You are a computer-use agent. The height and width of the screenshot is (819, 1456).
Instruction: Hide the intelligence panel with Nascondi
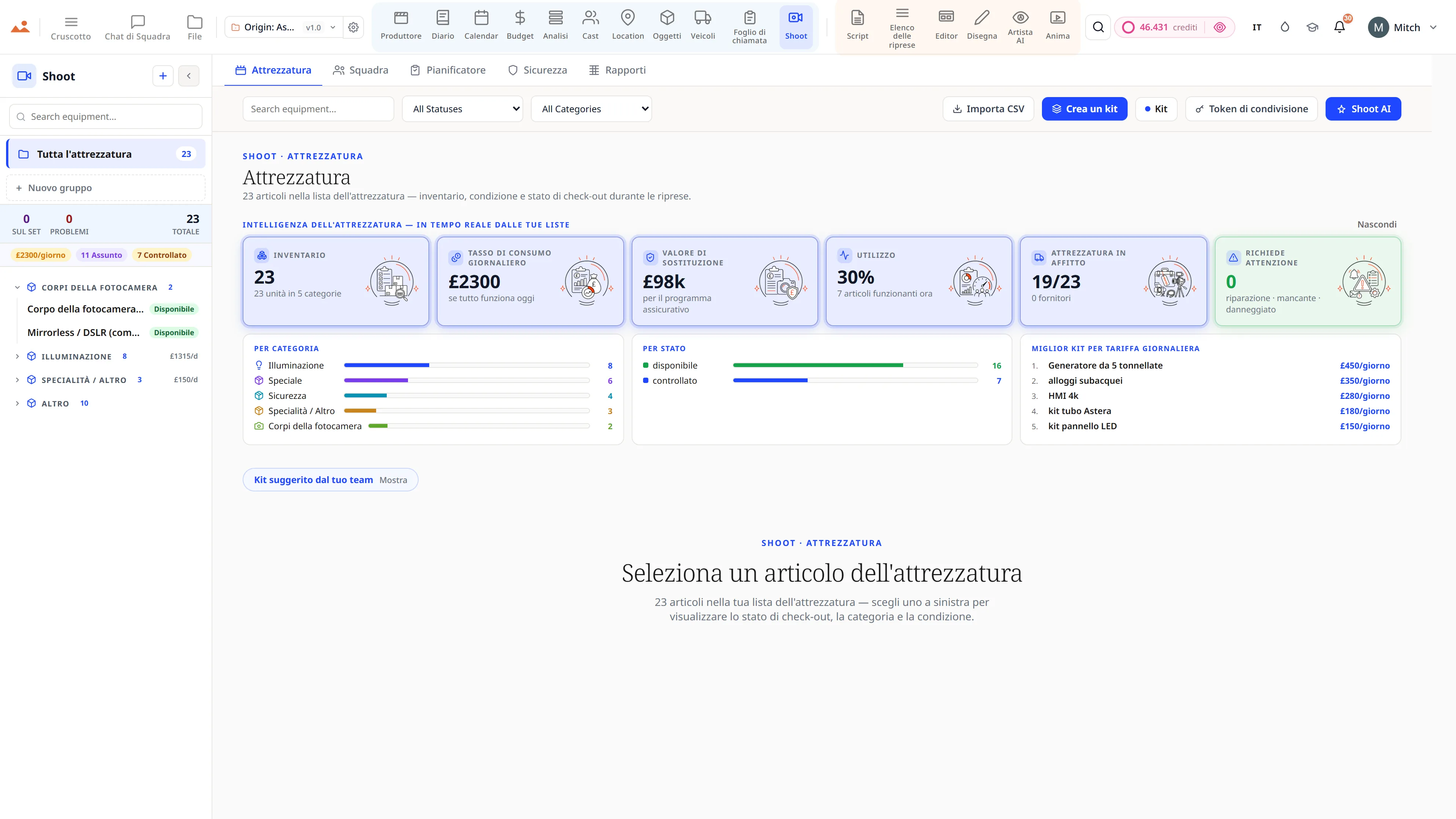click(1376, 224)
